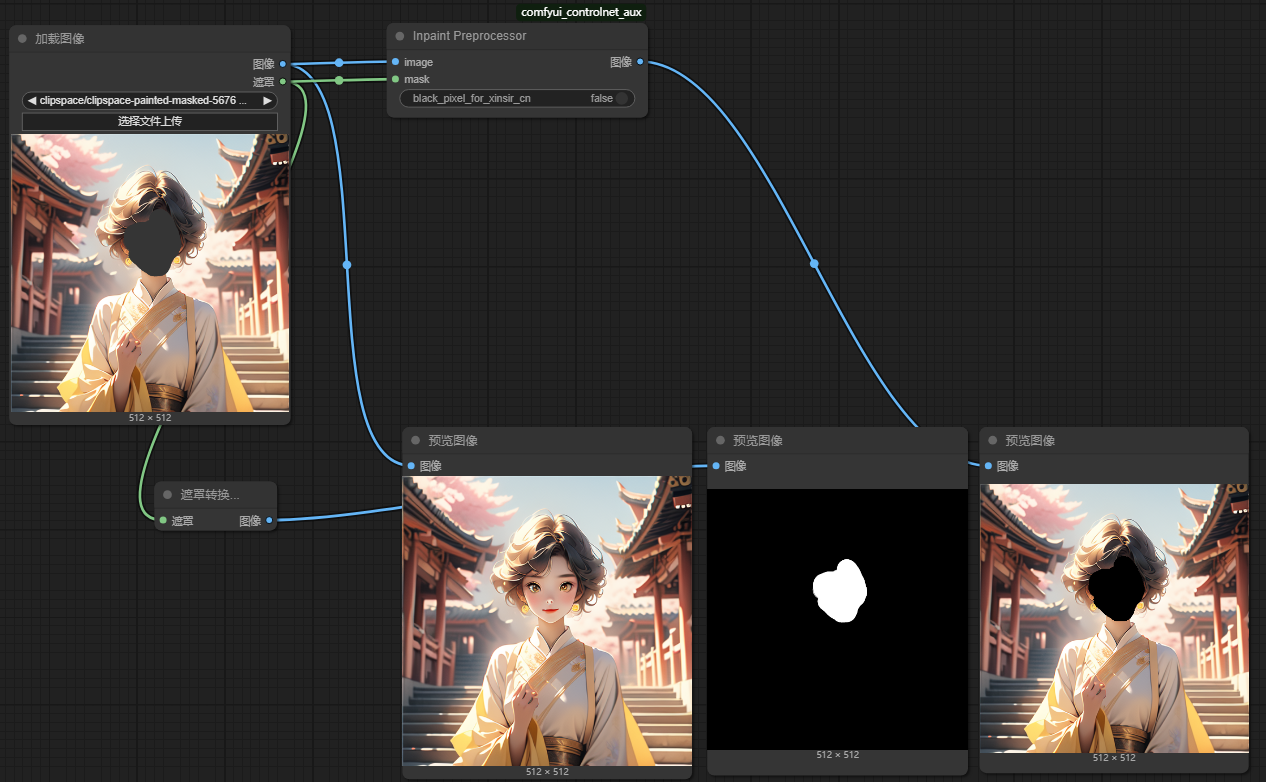Screen dimensions: 1266x782
Task: Toggle the black_pixel_for_xinsir_cn switch
Action: tap(621, 98)
